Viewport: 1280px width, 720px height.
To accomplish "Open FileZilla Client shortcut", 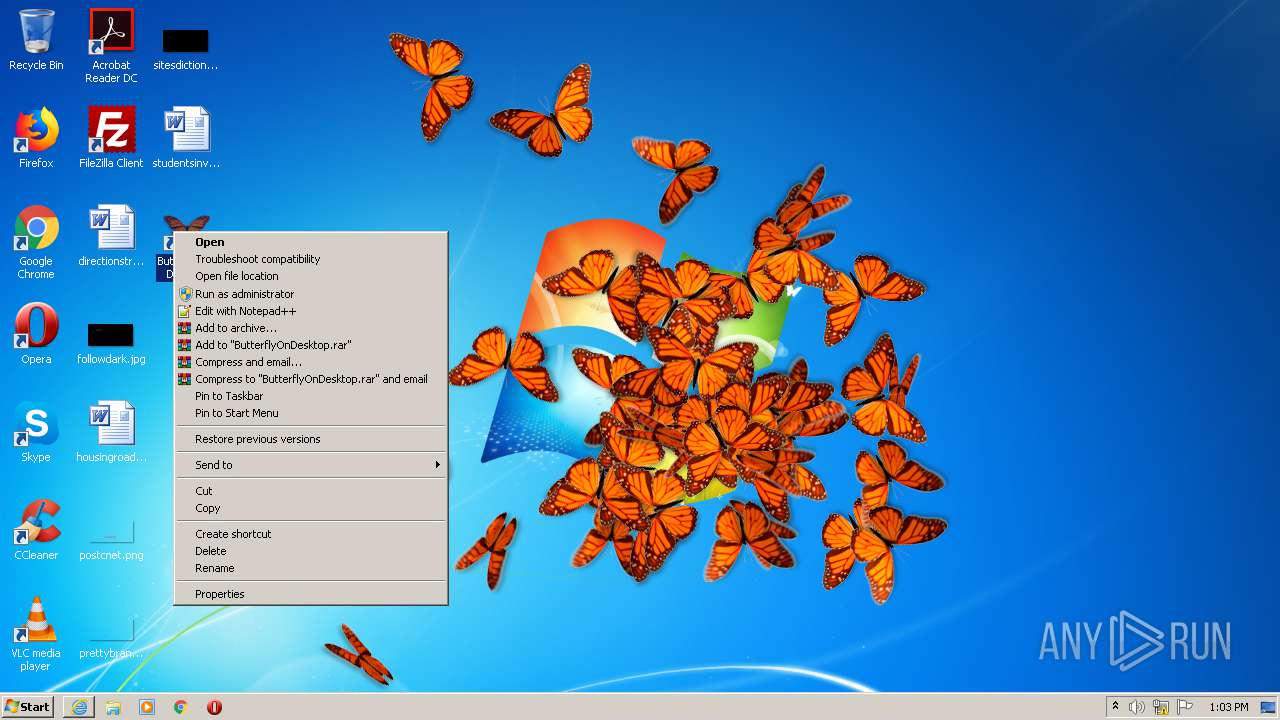I will (x=111, y=138).
